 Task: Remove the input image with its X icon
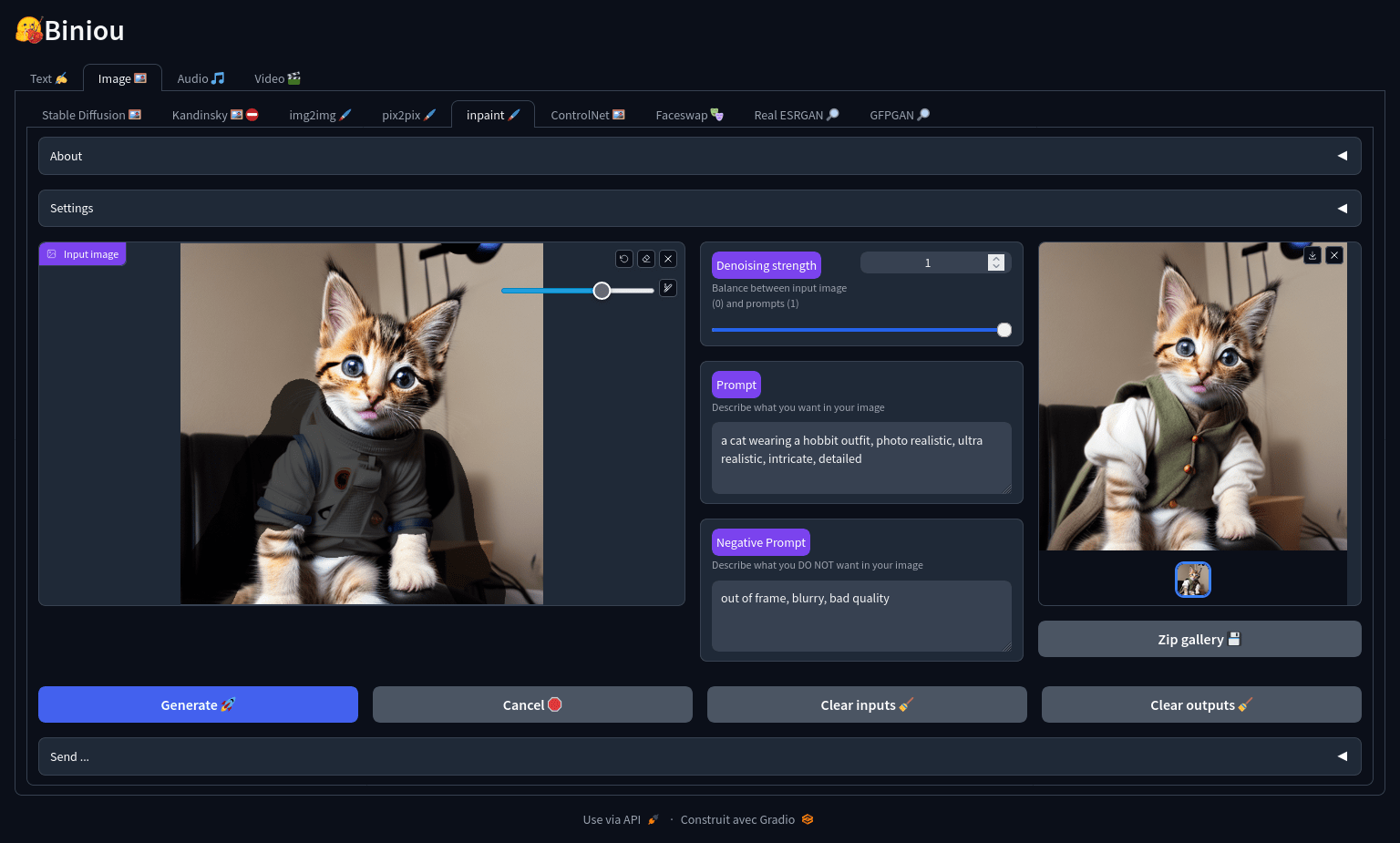coord(668,259)
